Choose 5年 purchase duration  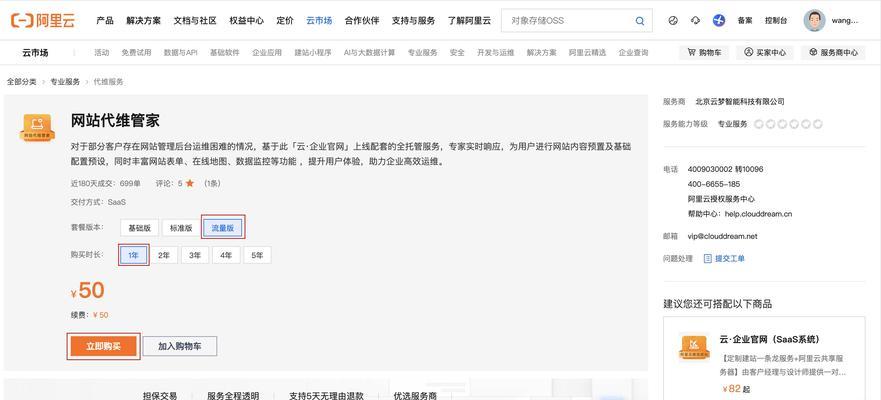(x=257, y=254)
